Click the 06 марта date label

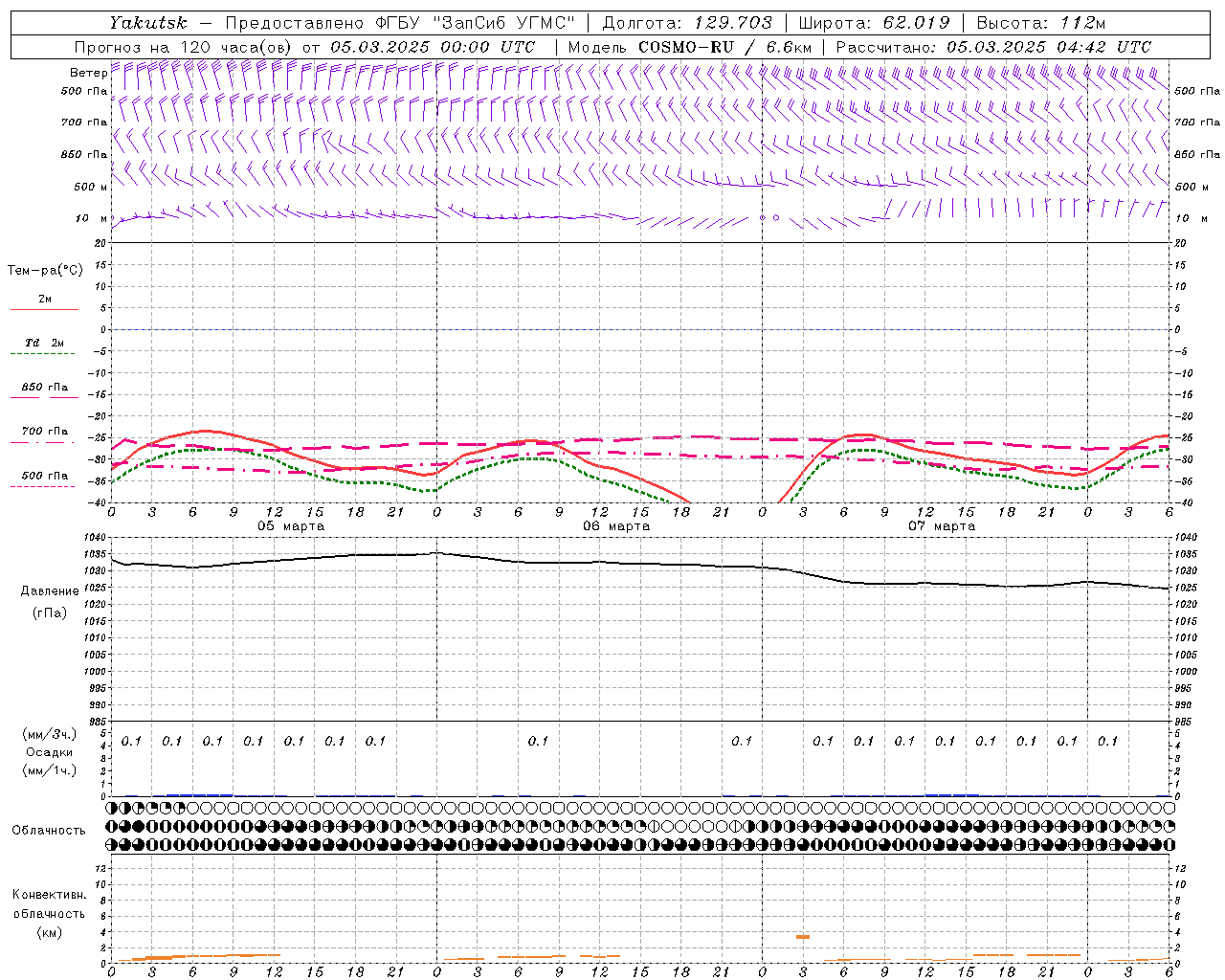[x=616, y=525]
